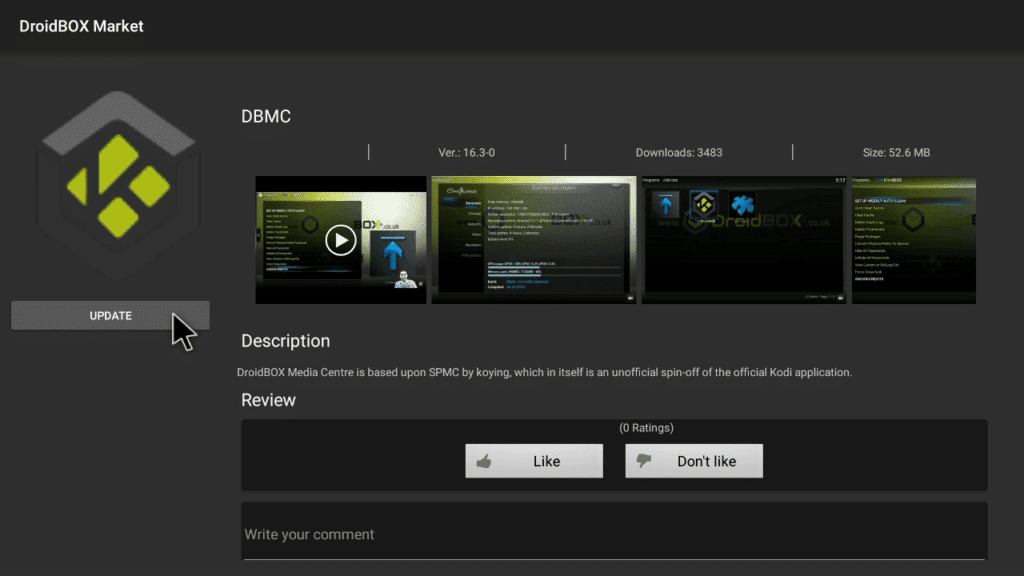Click the DroidBOX Media Centre description text

point(544,372)
